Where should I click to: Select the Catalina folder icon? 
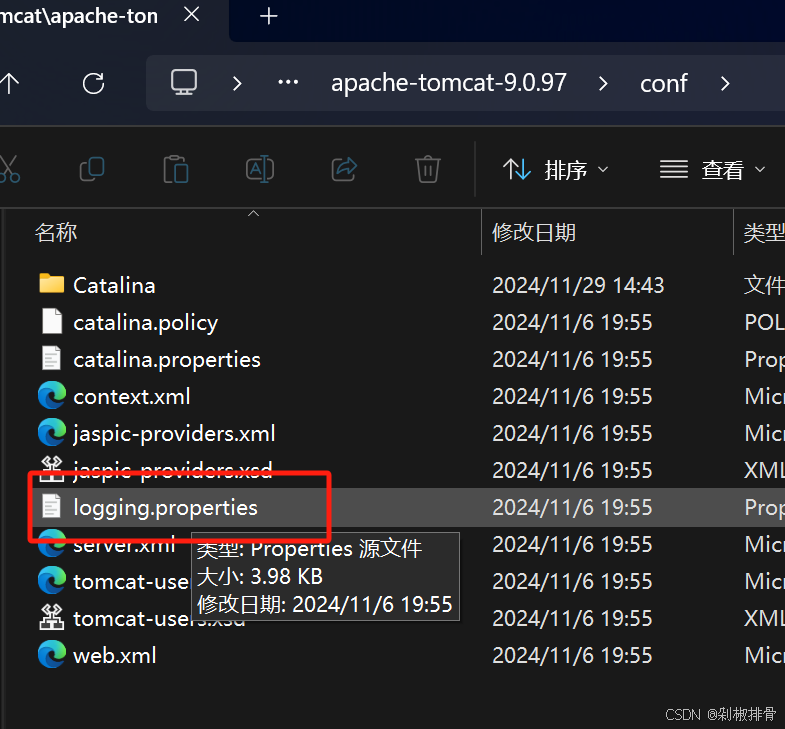[x=52, y=284]
